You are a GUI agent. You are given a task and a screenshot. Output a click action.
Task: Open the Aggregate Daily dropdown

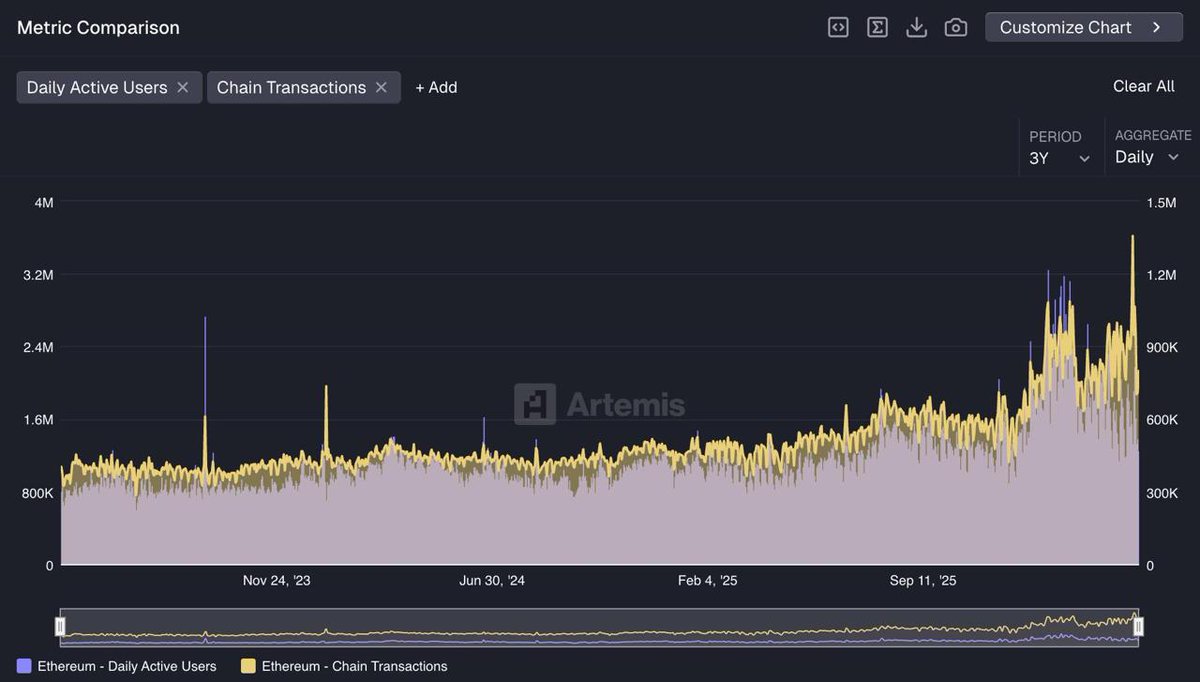point(1147,157)
